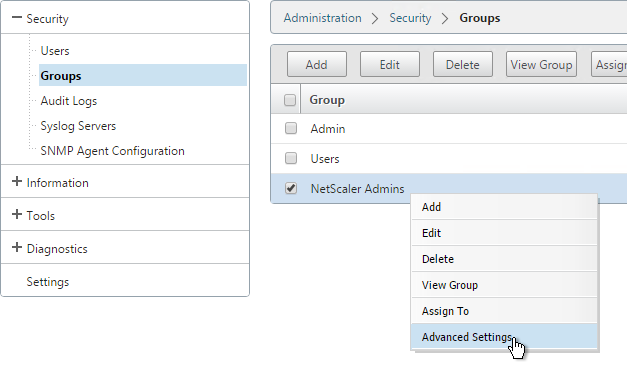Go to Administration in the breadcrumb
The image size is (627, 381).
[323, 18]
